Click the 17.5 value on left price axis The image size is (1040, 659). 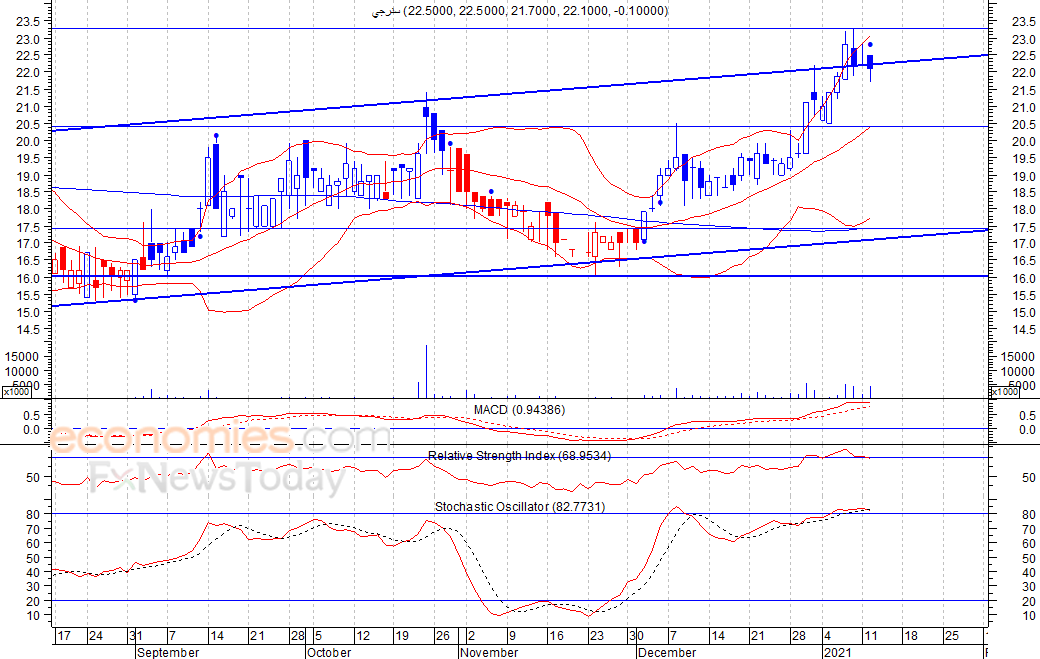29,227
